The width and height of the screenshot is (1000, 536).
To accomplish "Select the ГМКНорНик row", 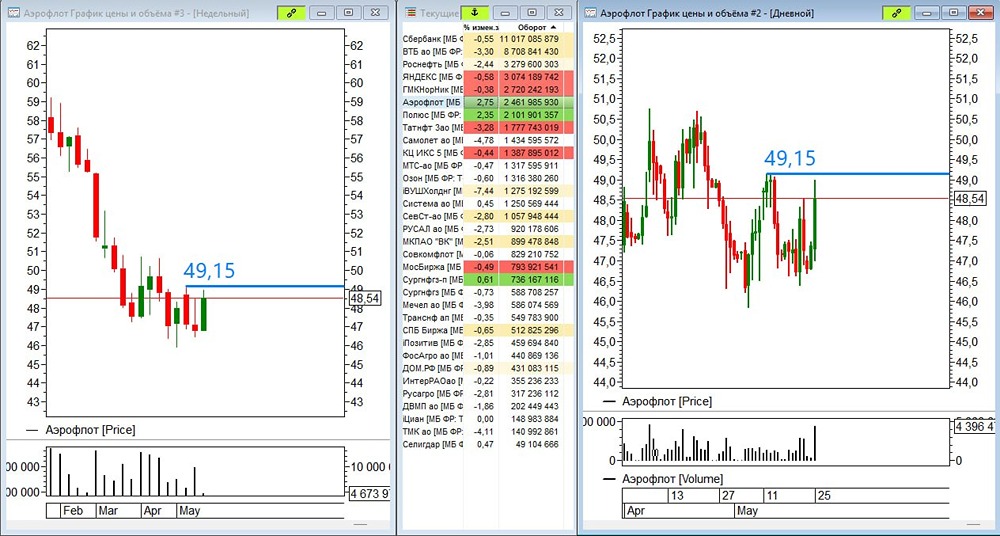I will point(486,90).
